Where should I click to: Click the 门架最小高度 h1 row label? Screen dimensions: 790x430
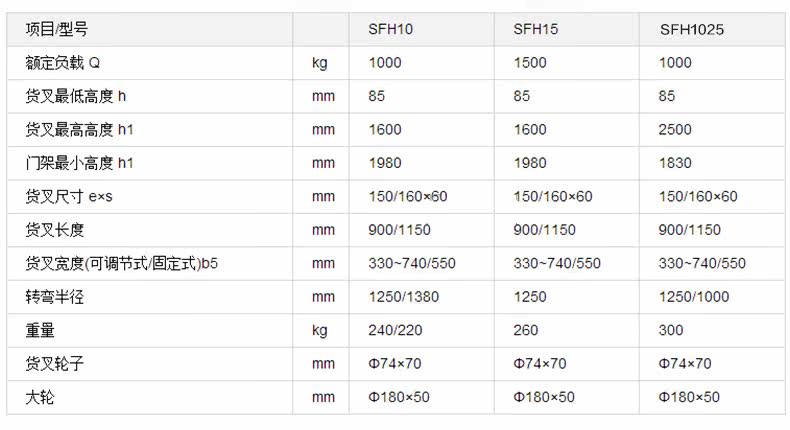(x=79, y=163)
